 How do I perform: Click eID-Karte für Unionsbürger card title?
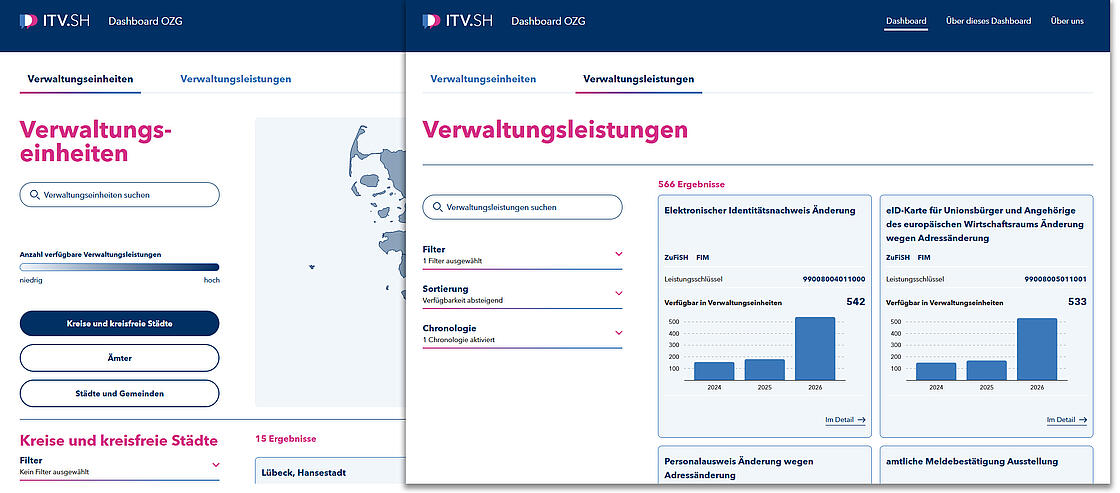click(x=986, y=224)
